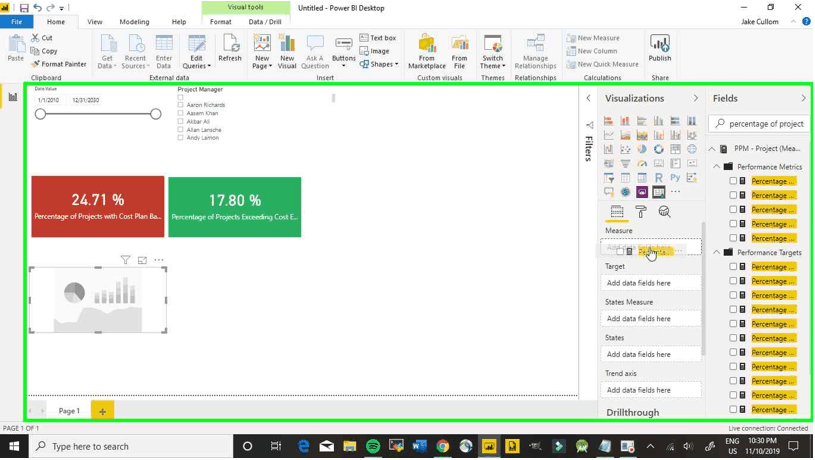This screenshot has height=460, width=815.
Task: Select the table visualization icon
Action: click(625, 178)
